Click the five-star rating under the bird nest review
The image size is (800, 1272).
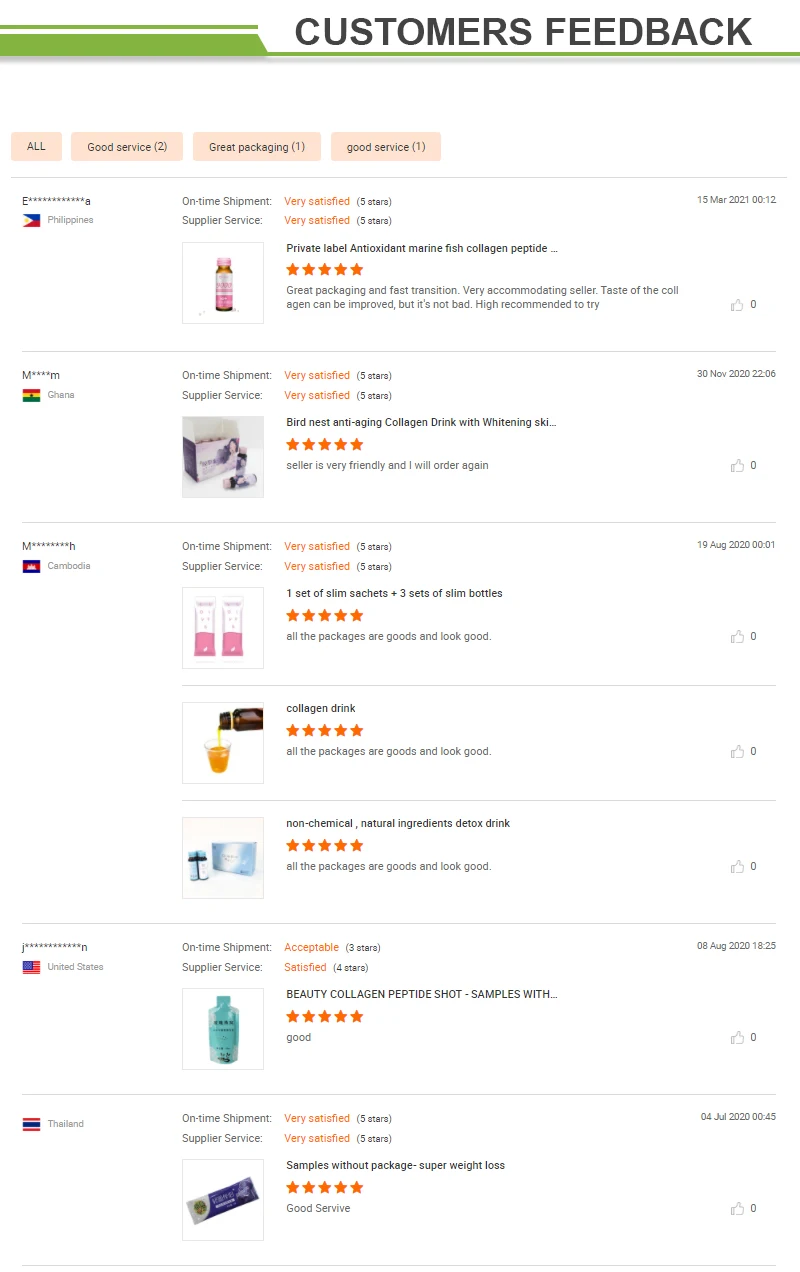324,444
